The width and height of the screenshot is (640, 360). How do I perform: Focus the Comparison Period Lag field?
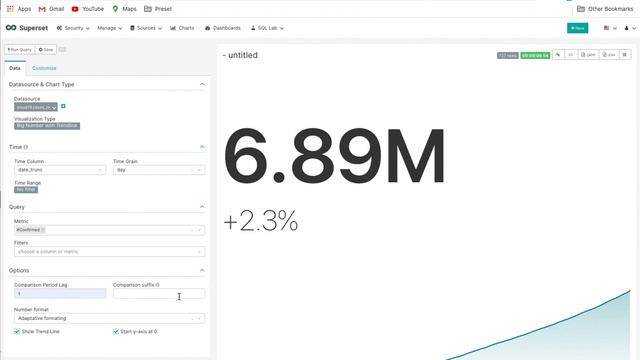coord(60,293)
